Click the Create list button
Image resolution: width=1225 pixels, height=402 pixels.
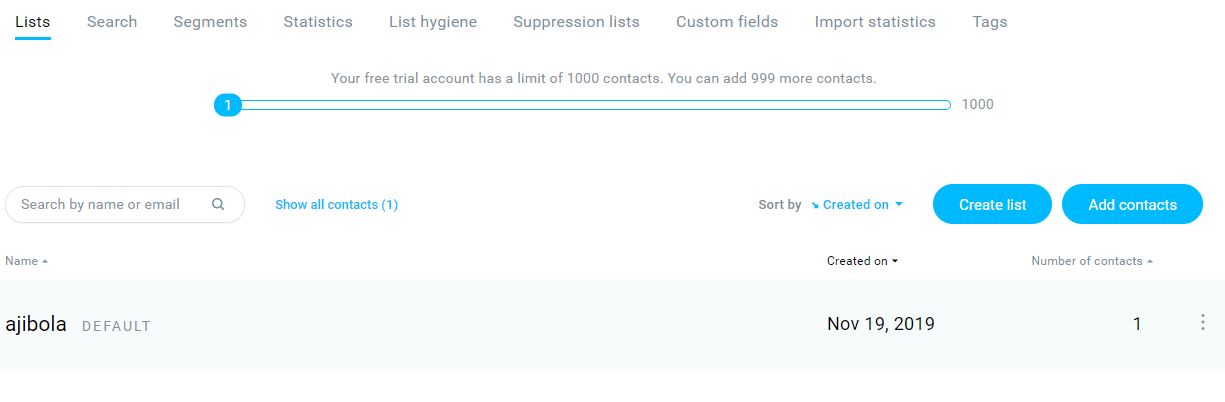(993, 204)
